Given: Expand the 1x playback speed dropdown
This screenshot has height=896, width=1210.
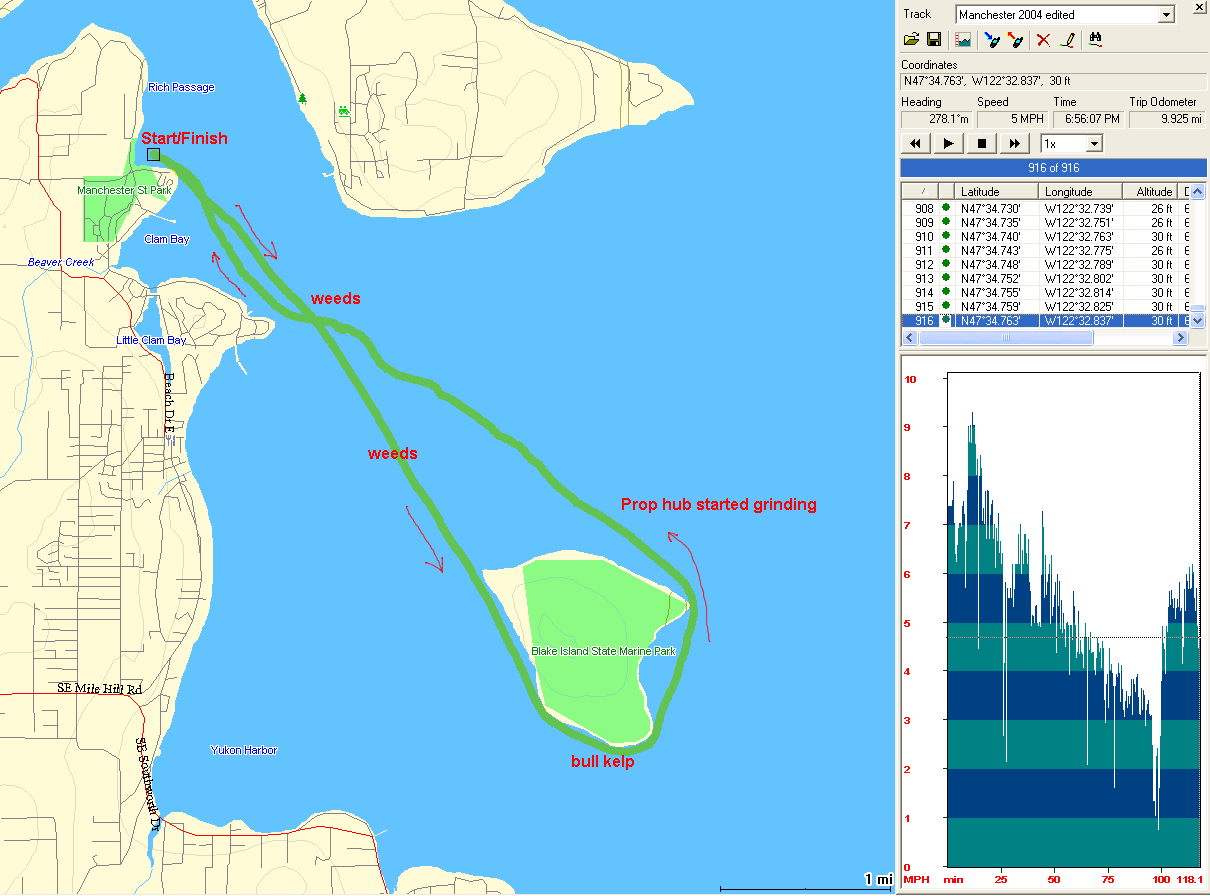Looking at the screenshot, I should point(1093,144).
